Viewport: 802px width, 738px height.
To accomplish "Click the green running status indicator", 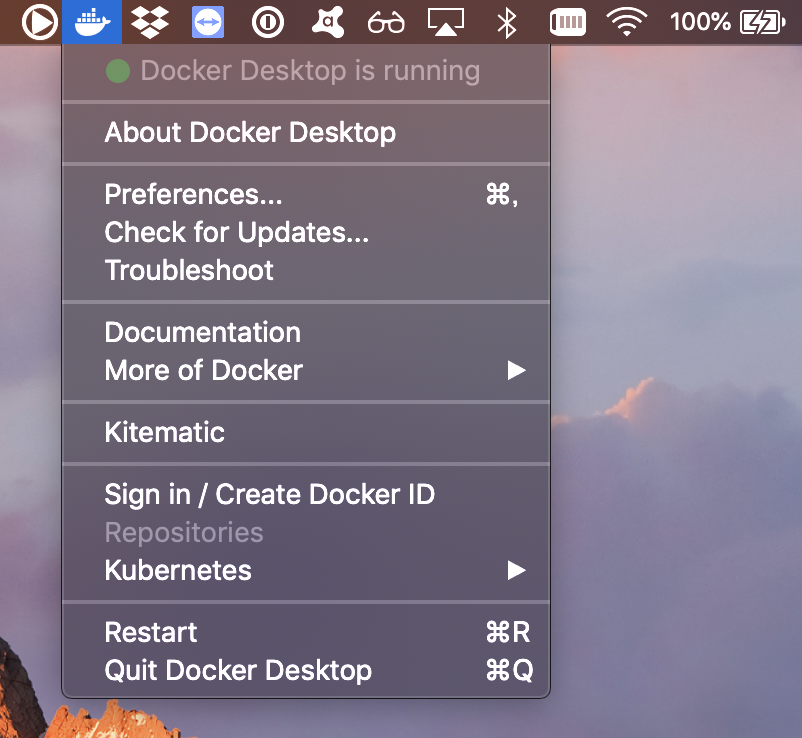I will click(118, 71).
